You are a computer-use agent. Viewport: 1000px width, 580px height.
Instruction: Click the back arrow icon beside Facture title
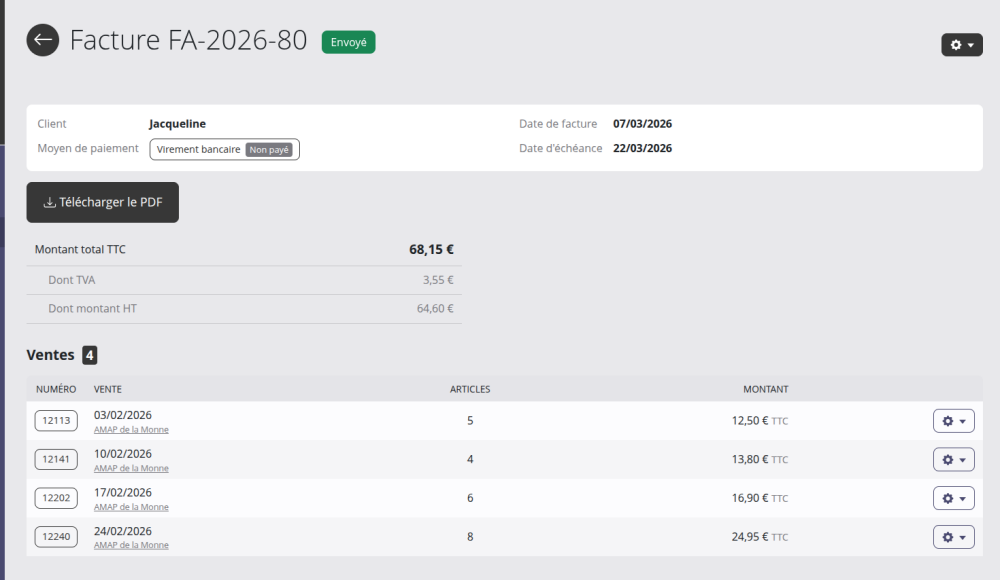(x=43, y=40)
